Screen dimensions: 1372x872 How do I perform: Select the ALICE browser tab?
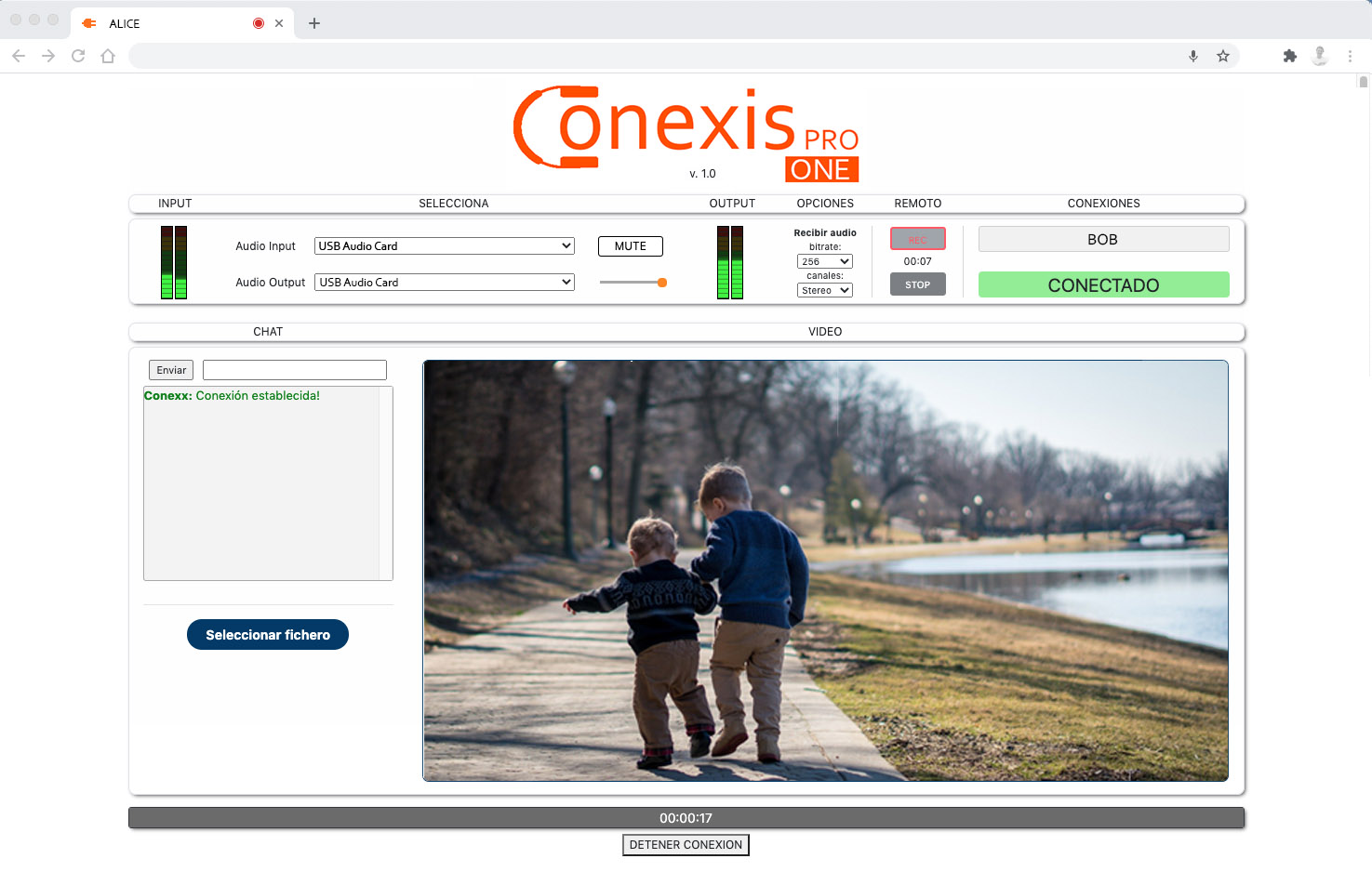[167, 23]
